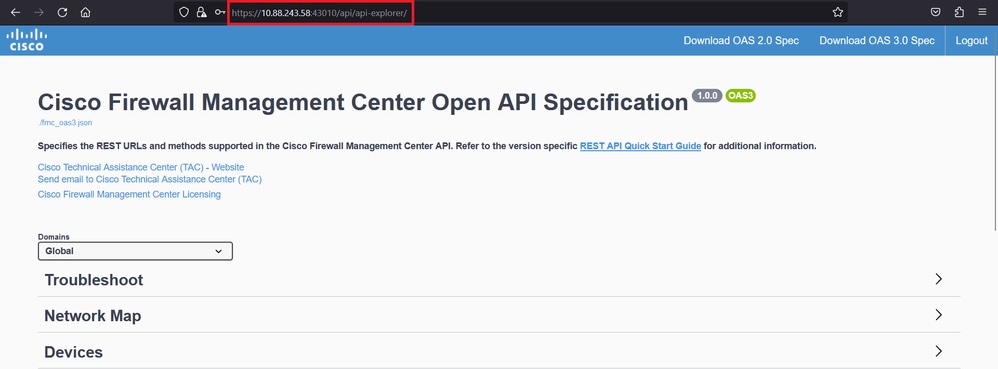
Task: Open Cisco Firewall Management Center Licensing link
Action: pyautogui.click(x=129, y=194)
